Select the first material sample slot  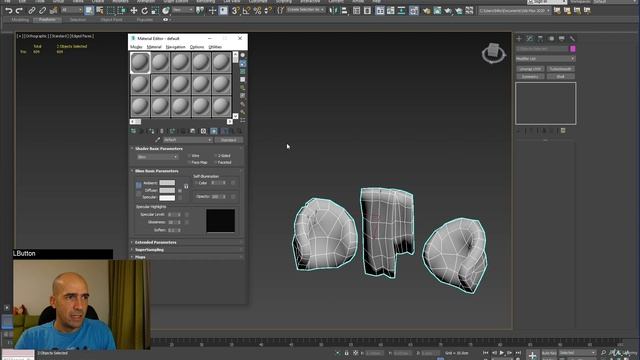coord(140,62)
